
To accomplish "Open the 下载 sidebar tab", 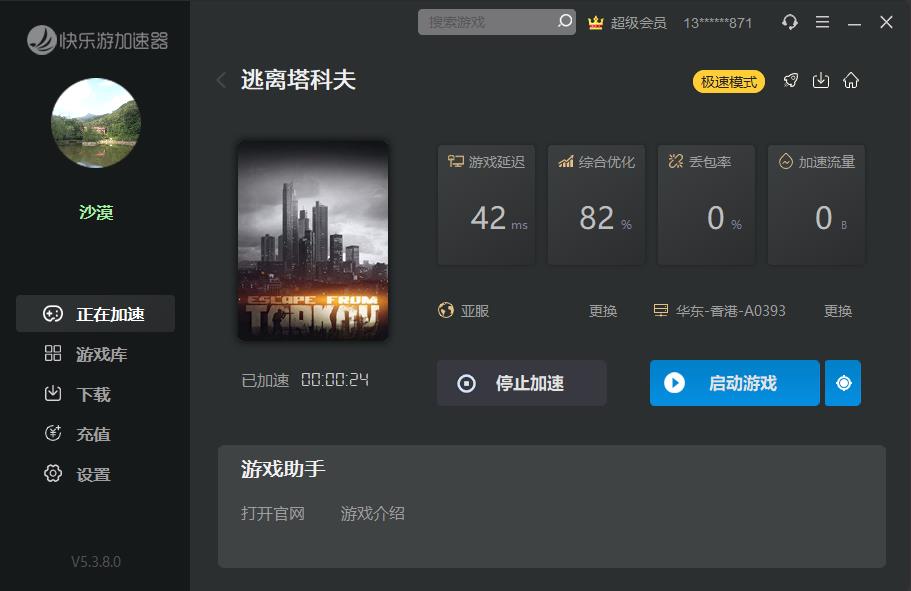I will coord(95,394).
